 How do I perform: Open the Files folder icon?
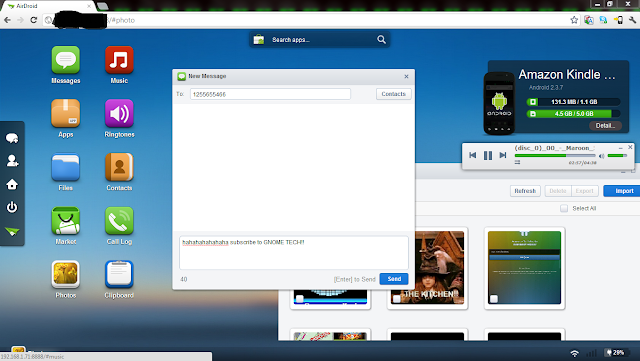point(65,167)
